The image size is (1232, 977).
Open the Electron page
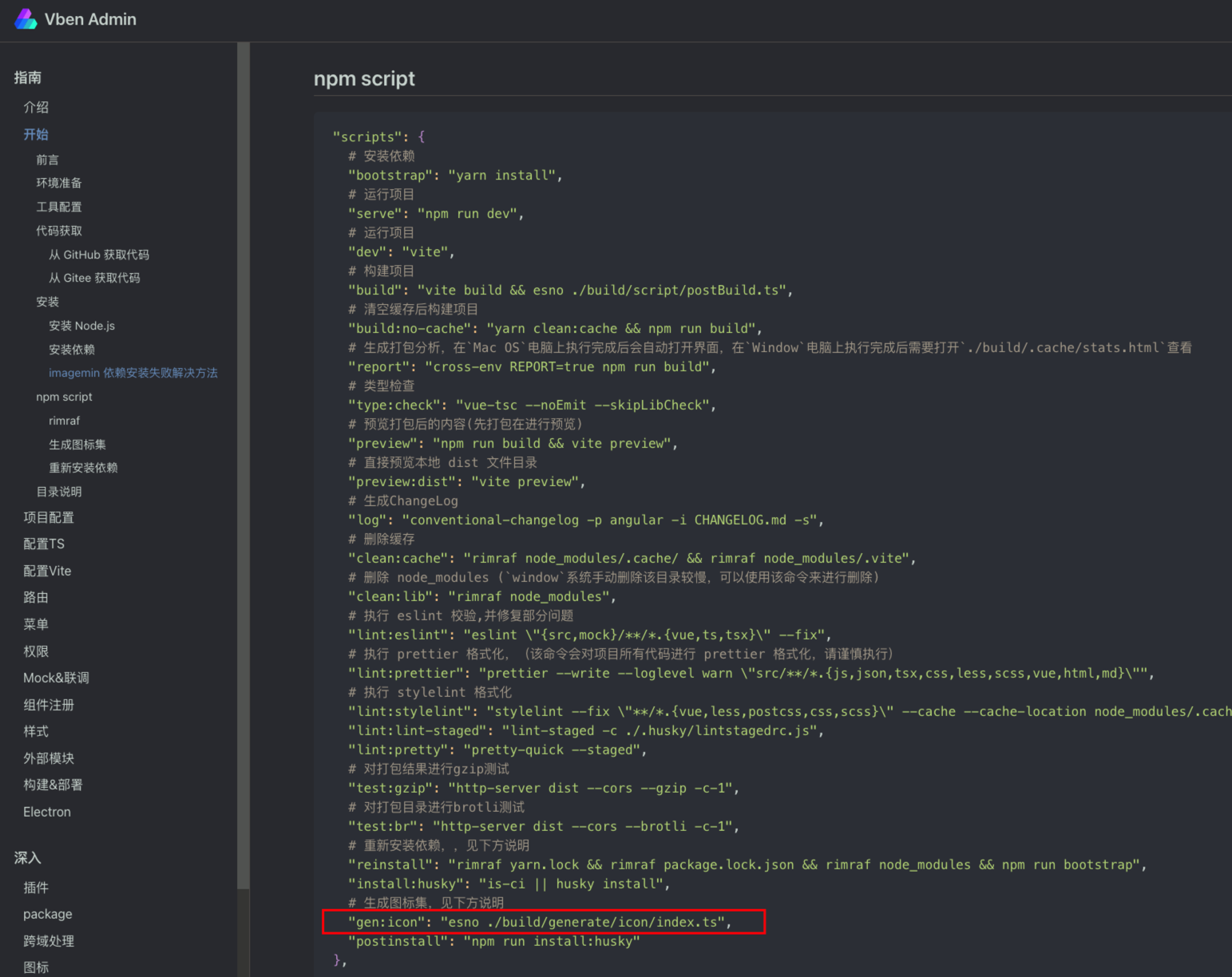tap(46, 812)
